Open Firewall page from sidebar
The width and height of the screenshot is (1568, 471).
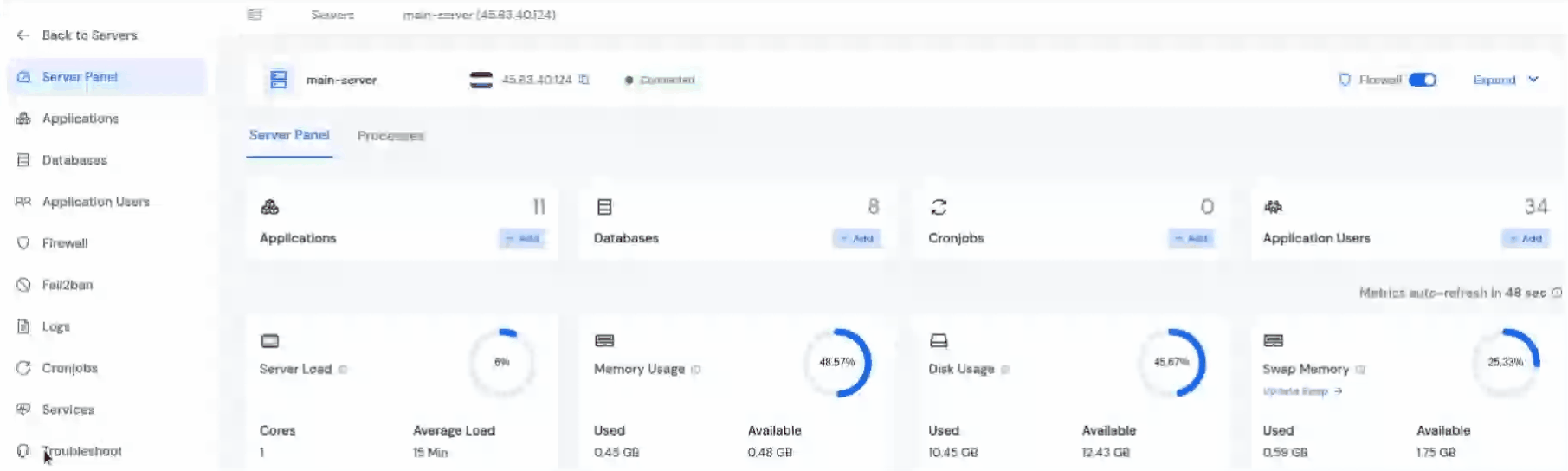click(x=65, y=243)
